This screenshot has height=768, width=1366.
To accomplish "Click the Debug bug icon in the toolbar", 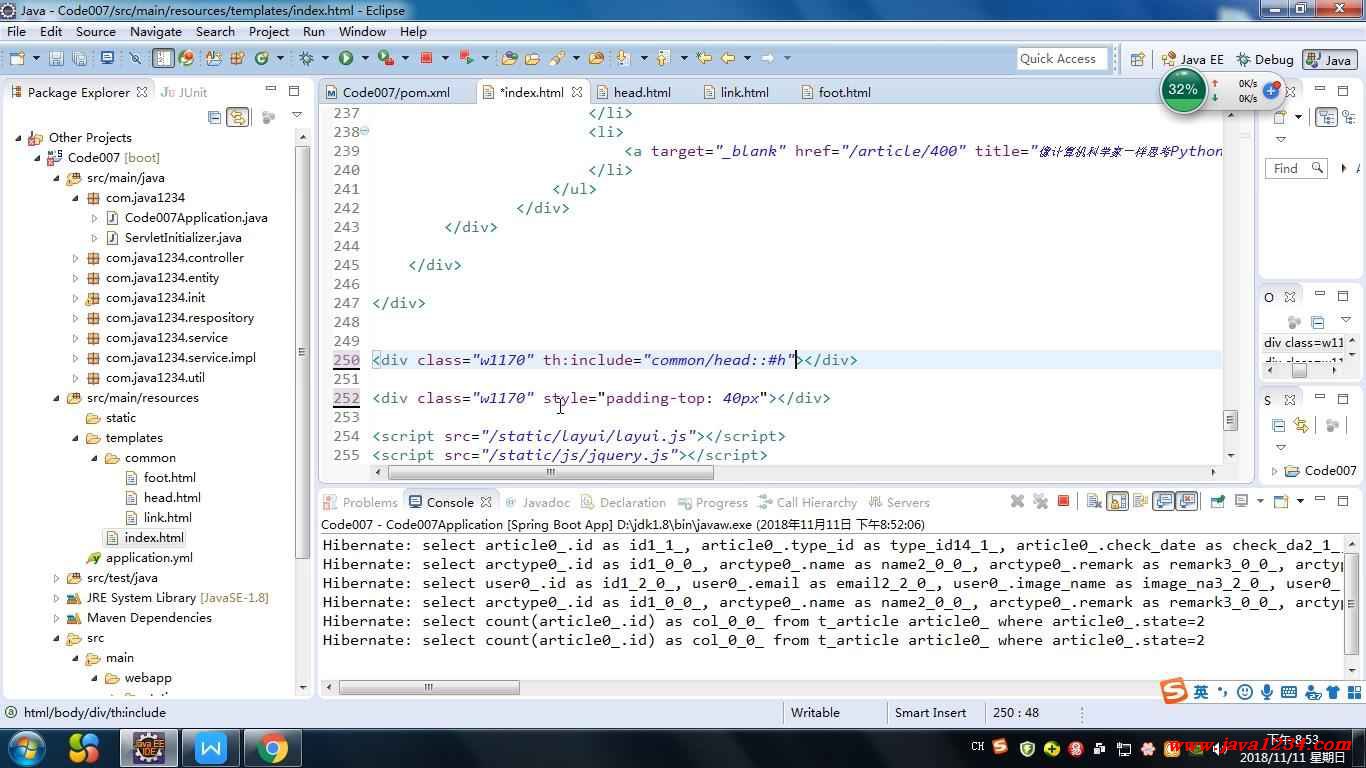I will pyautogui.click(x=305, y=58).
